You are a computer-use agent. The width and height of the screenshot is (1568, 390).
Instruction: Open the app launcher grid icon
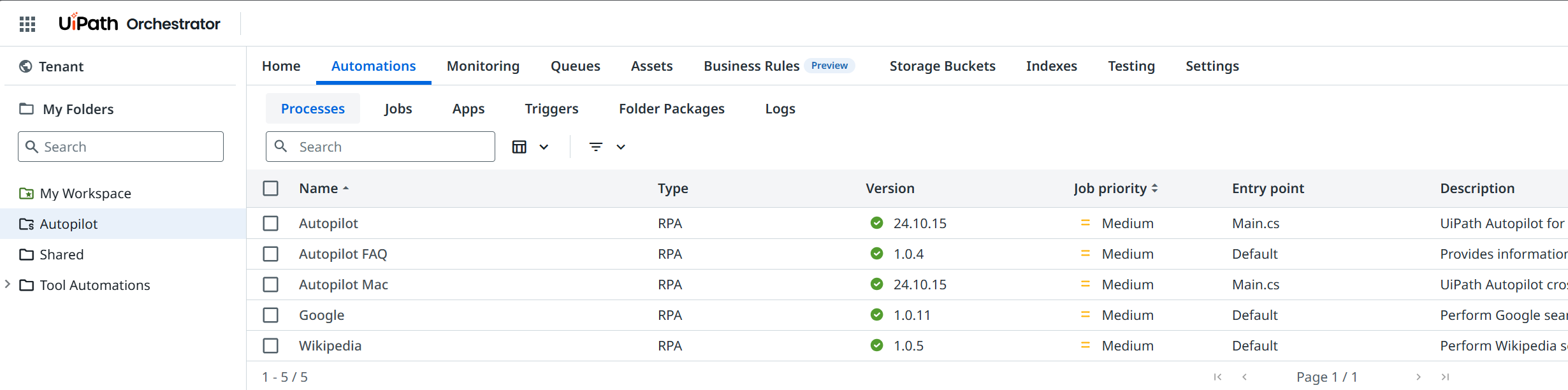[27, 24]
